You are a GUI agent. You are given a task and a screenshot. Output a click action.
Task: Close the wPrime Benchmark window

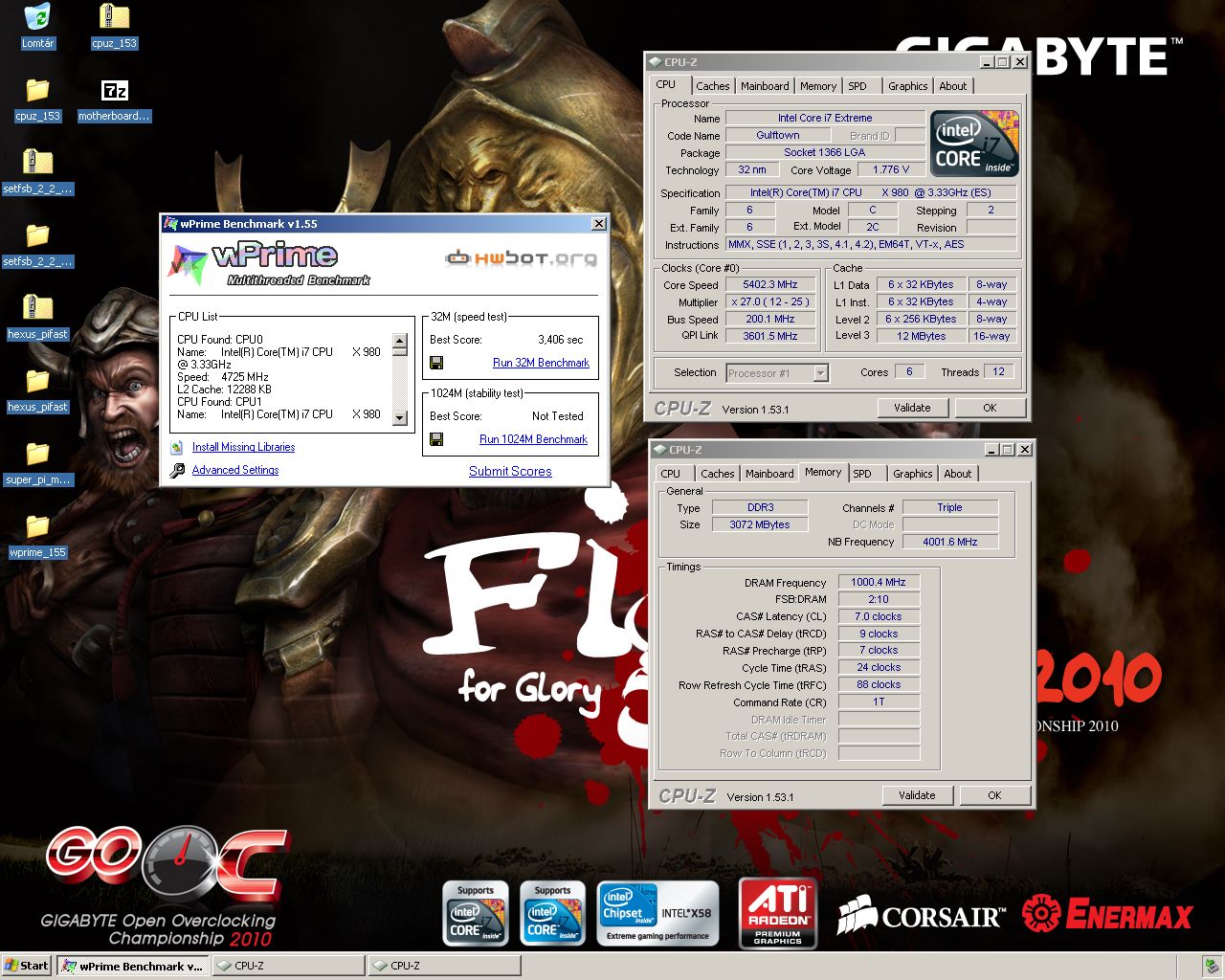click(x=599, y=224)
